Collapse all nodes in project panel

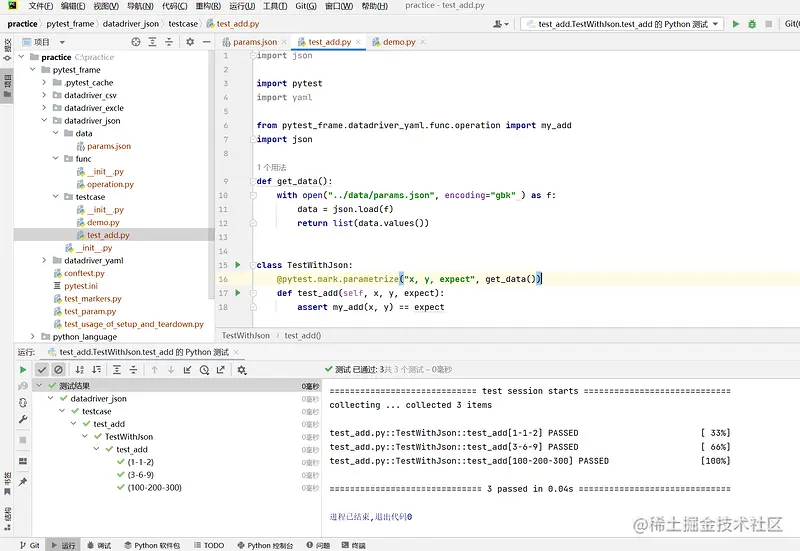pos(169,42)
